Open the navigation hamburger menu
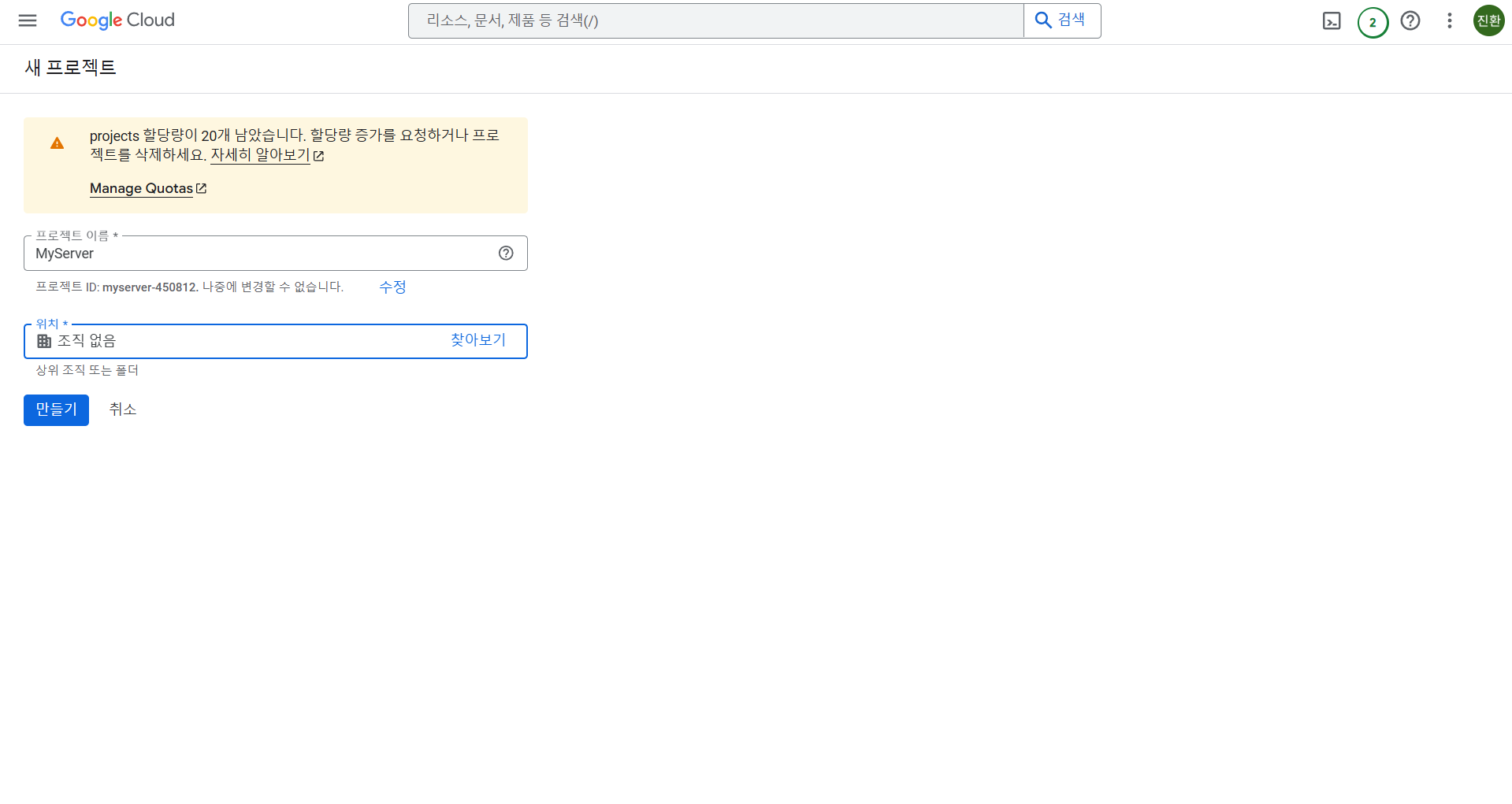The image size is (1512, 804). pos(27,20)
